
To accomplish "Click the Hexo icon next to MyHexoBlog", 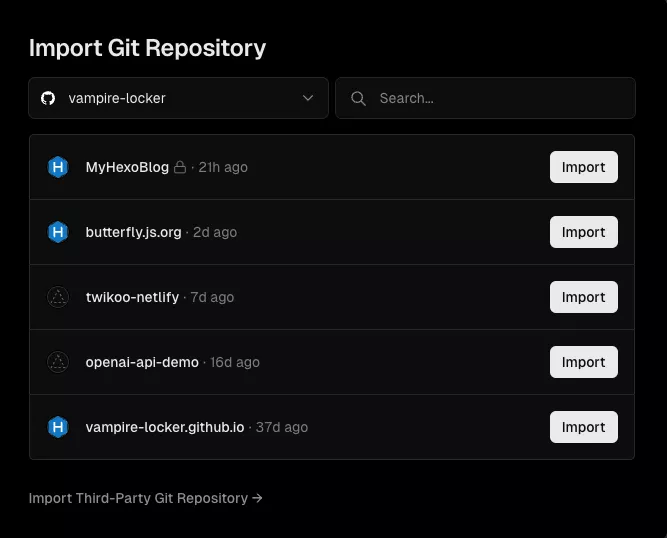I will coord(58,167).
